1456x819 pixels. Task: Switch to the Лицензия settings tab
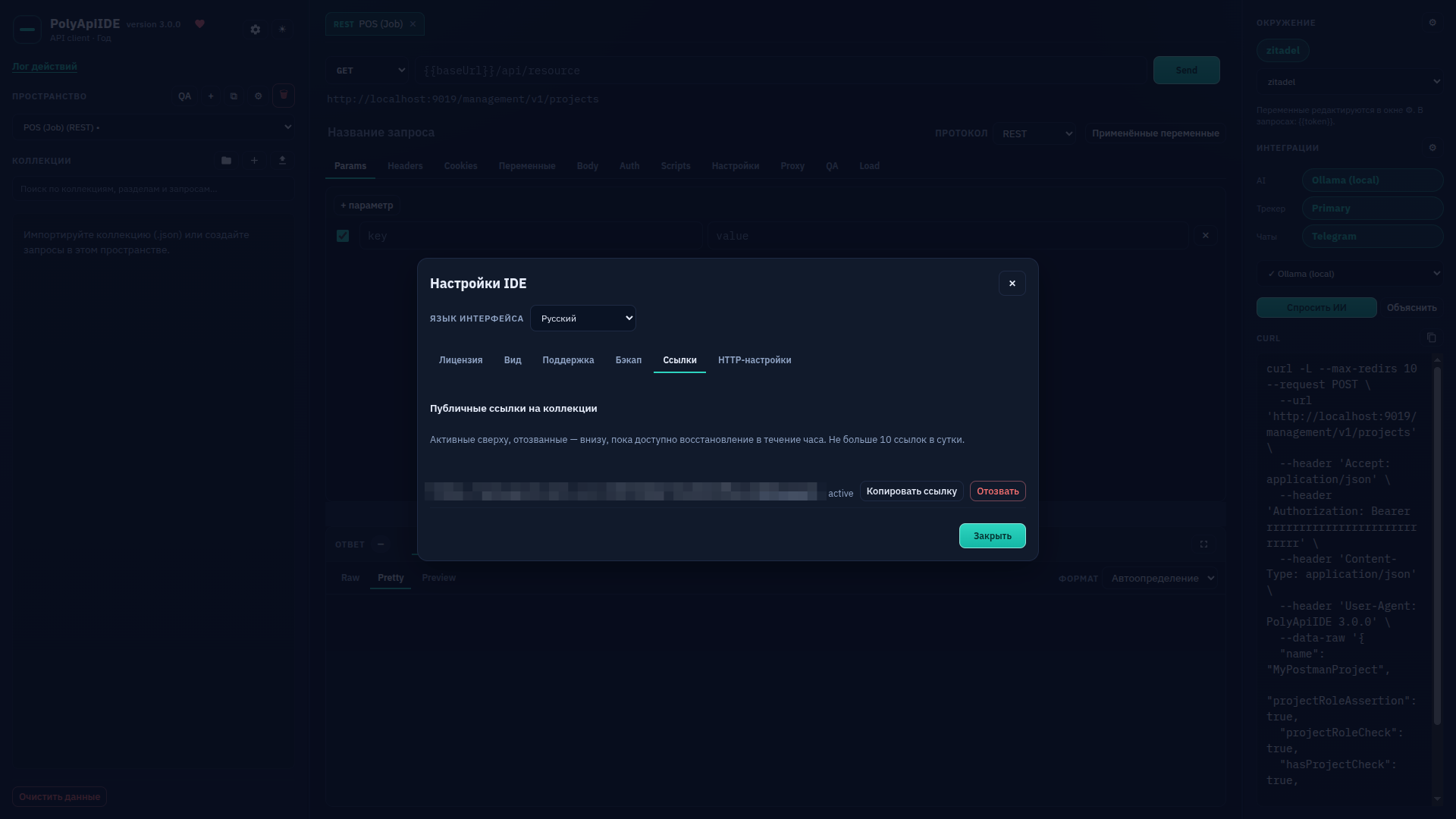[460, 360]
